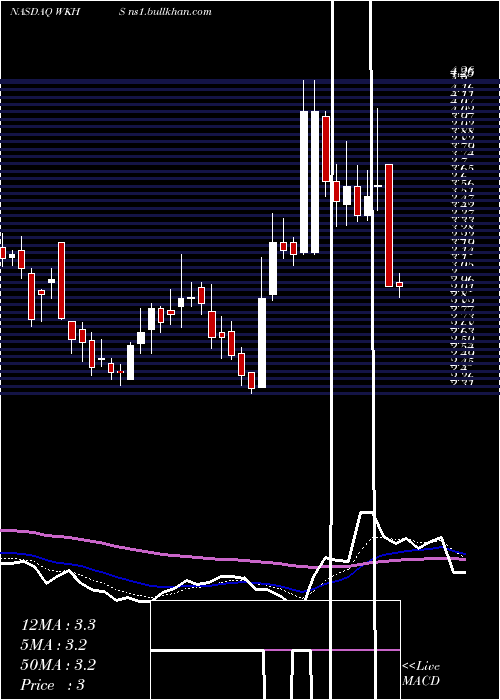Click the final small red candle of the series

pos(400,284)
